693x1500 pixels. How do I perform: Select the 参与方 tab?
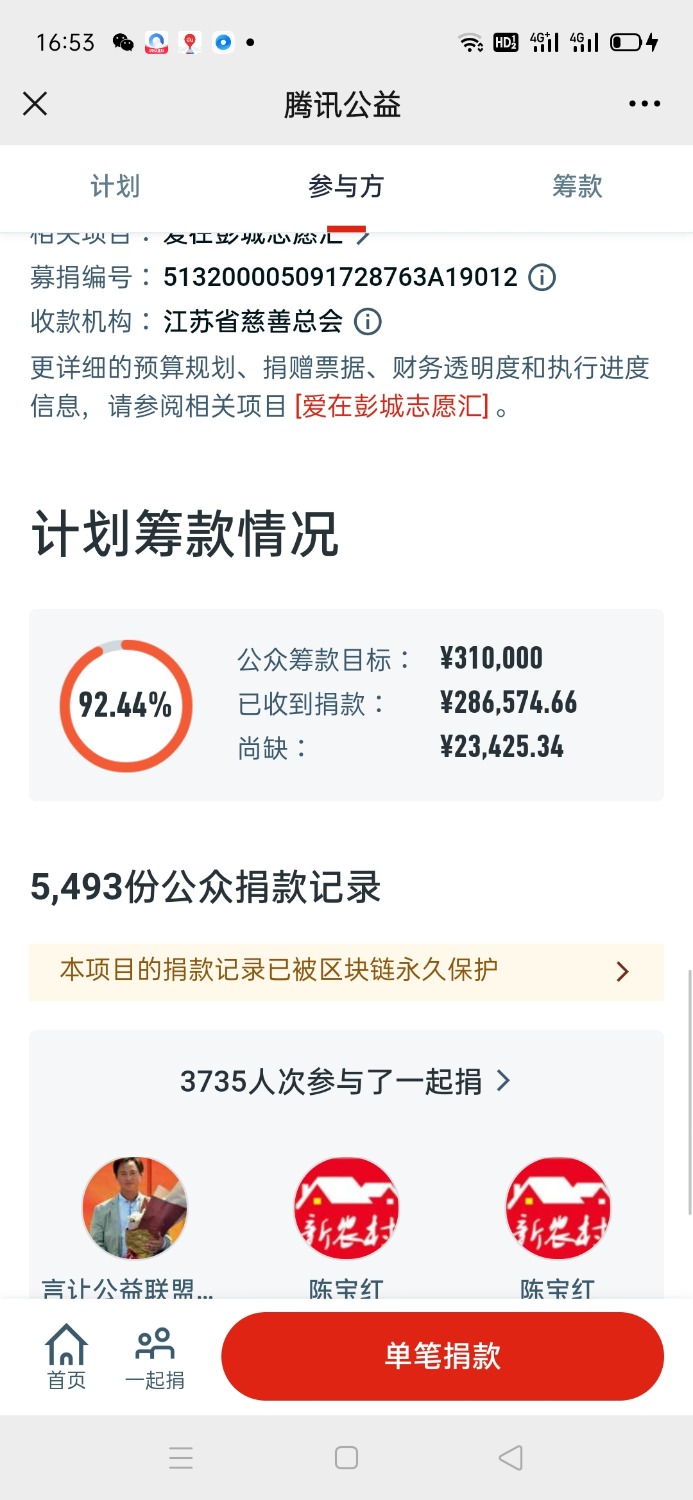click(346, 186)
